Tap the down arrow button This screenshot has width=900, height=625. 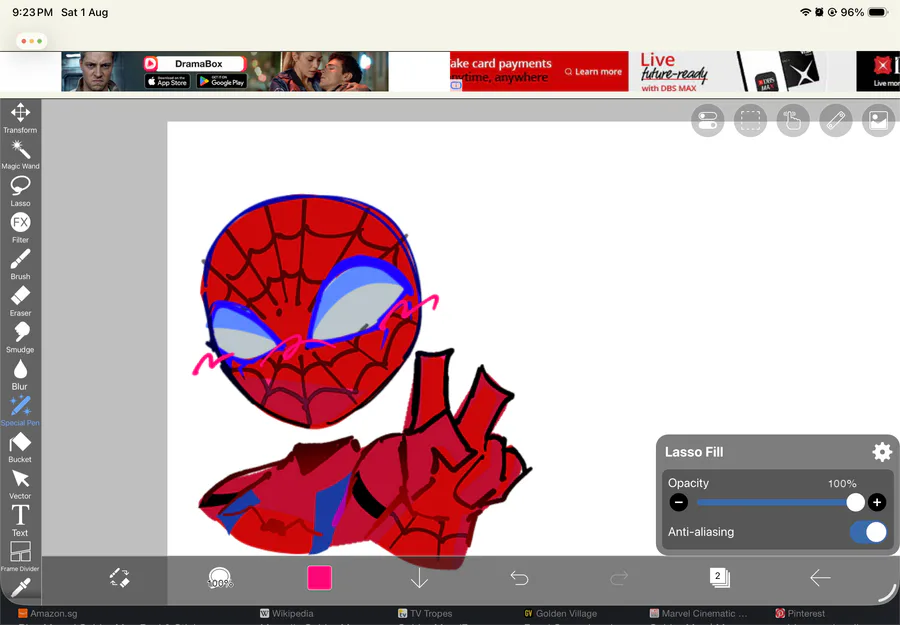click(420, 578)
